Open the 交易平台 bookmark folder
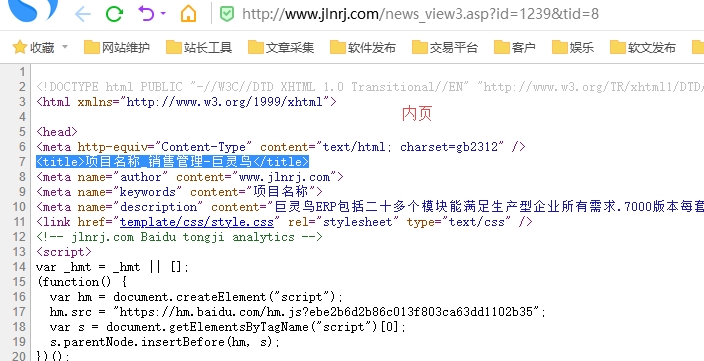This screenshot has width=704, height=361. 445,47
